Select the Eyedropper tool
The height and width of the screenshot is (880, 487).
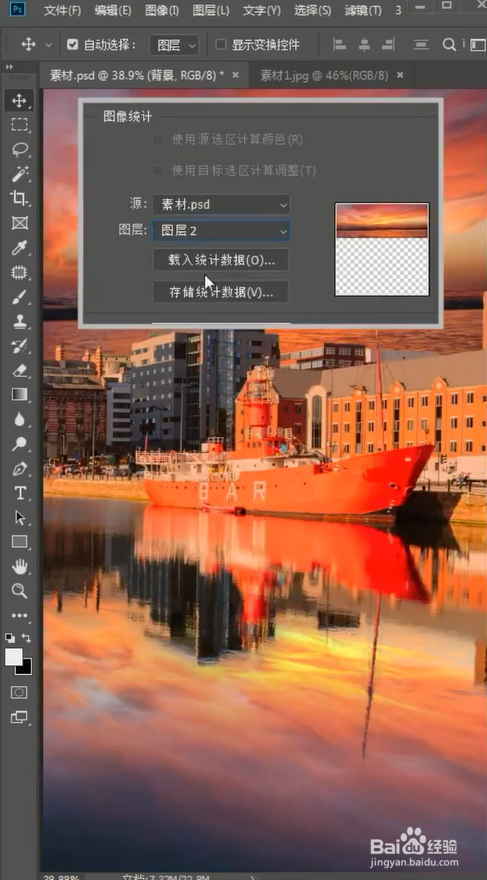20,248
